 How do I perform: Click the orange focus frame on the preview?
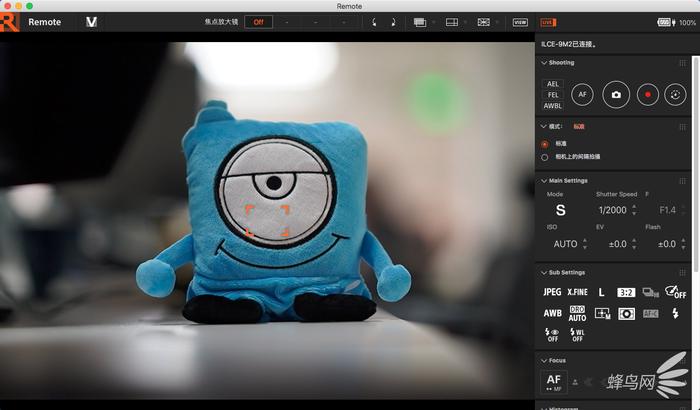tap(267, 220)
